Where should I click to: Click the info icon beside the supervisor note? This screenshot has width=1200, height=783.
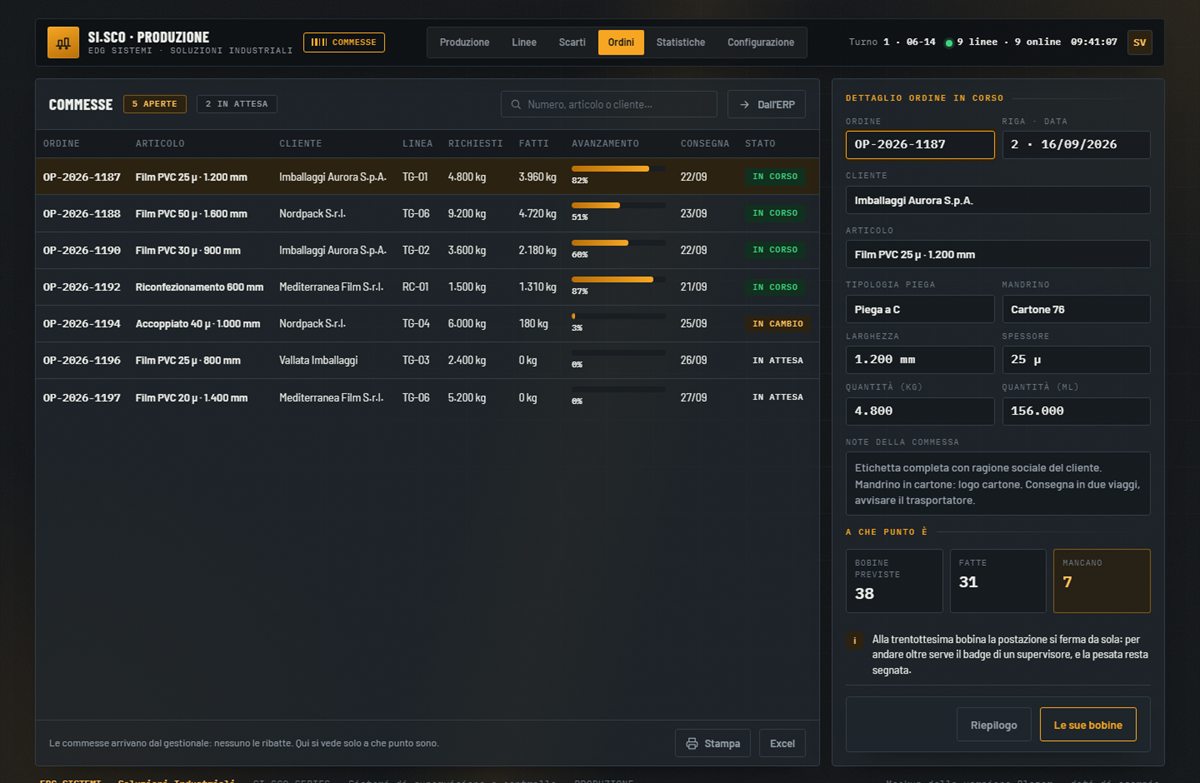[x=855, y=640]
